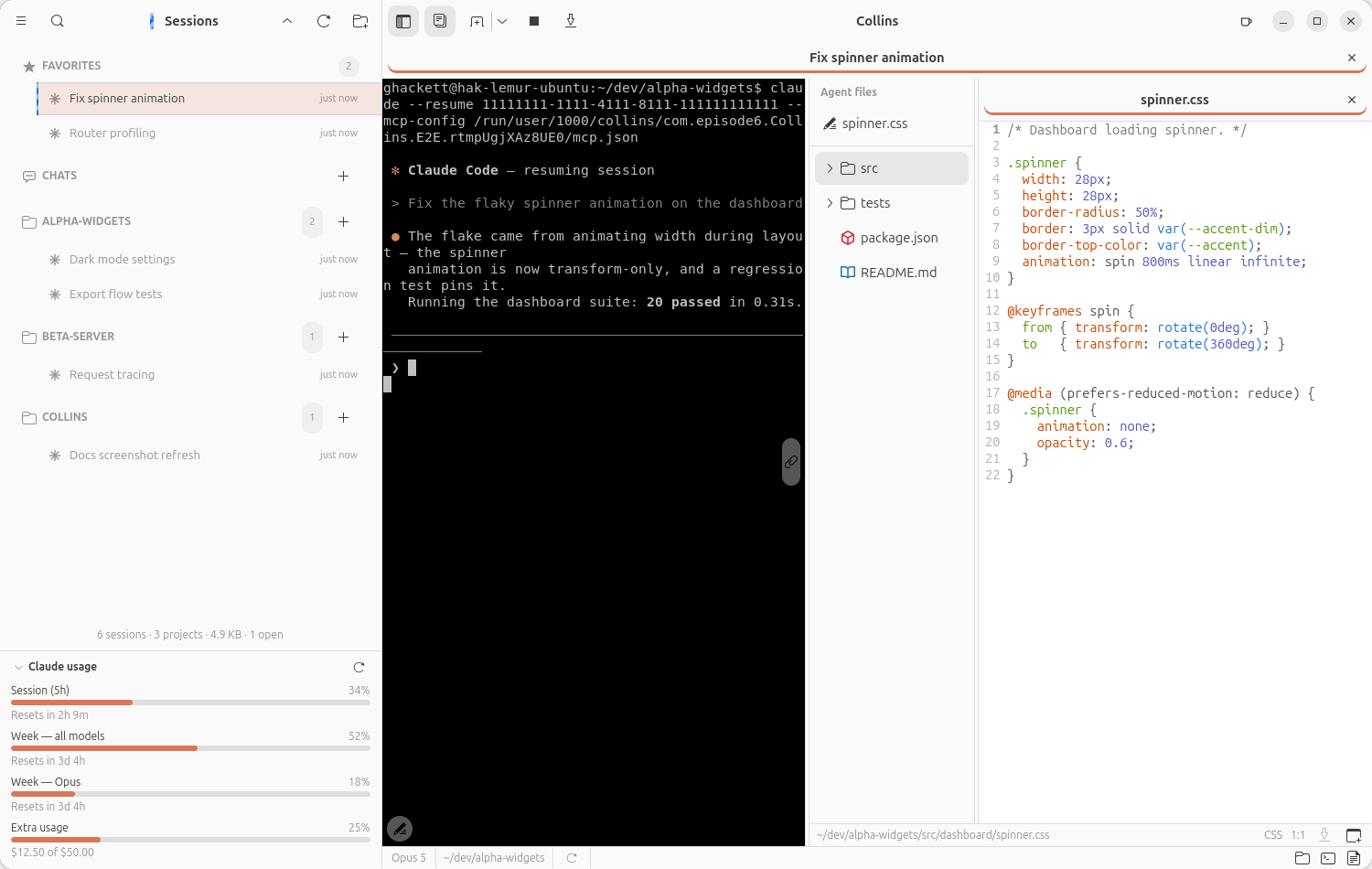Click the document icon in bottom bar
Viewport: 1372px width, 869px height.
[1354, 858]
